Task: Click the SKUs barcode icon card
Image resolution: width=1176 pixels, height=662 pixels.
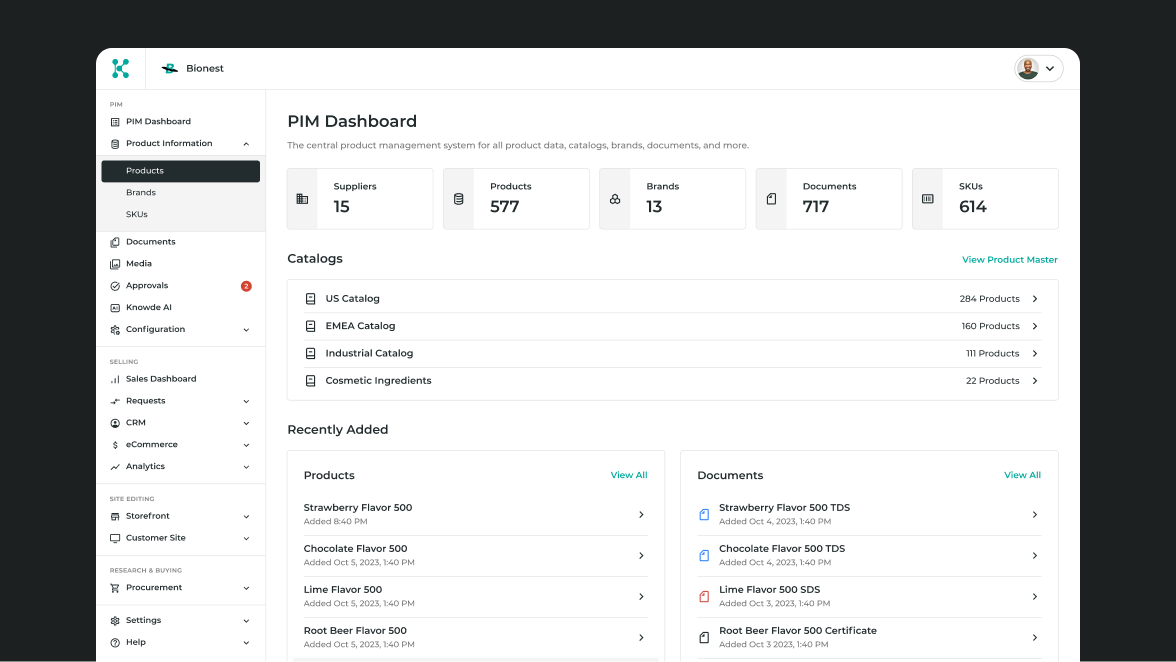Action: 927,199
